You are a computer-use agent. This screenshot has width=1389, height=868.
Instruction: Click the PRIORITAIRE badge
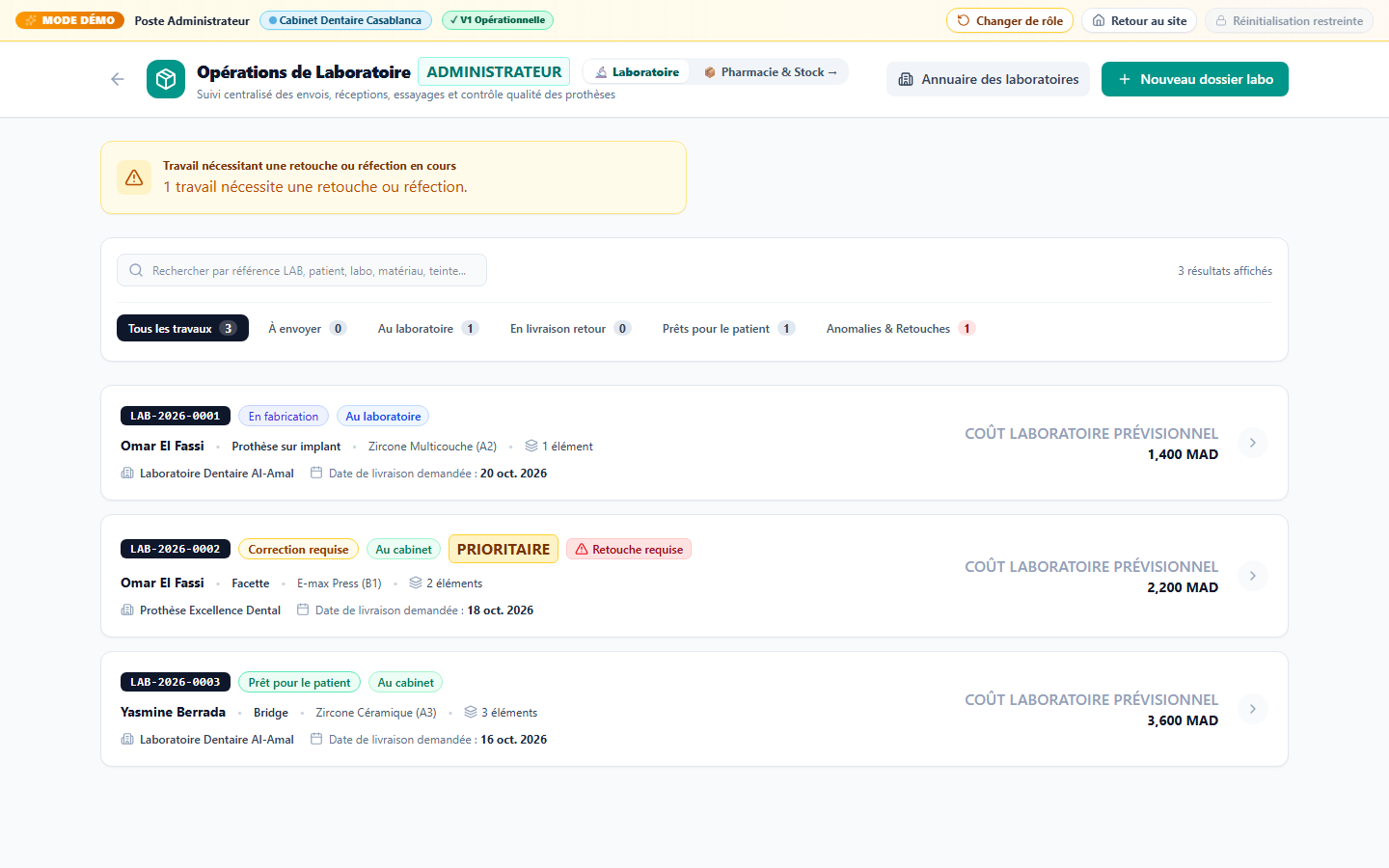pyautogui.click(x=504, y=549)
